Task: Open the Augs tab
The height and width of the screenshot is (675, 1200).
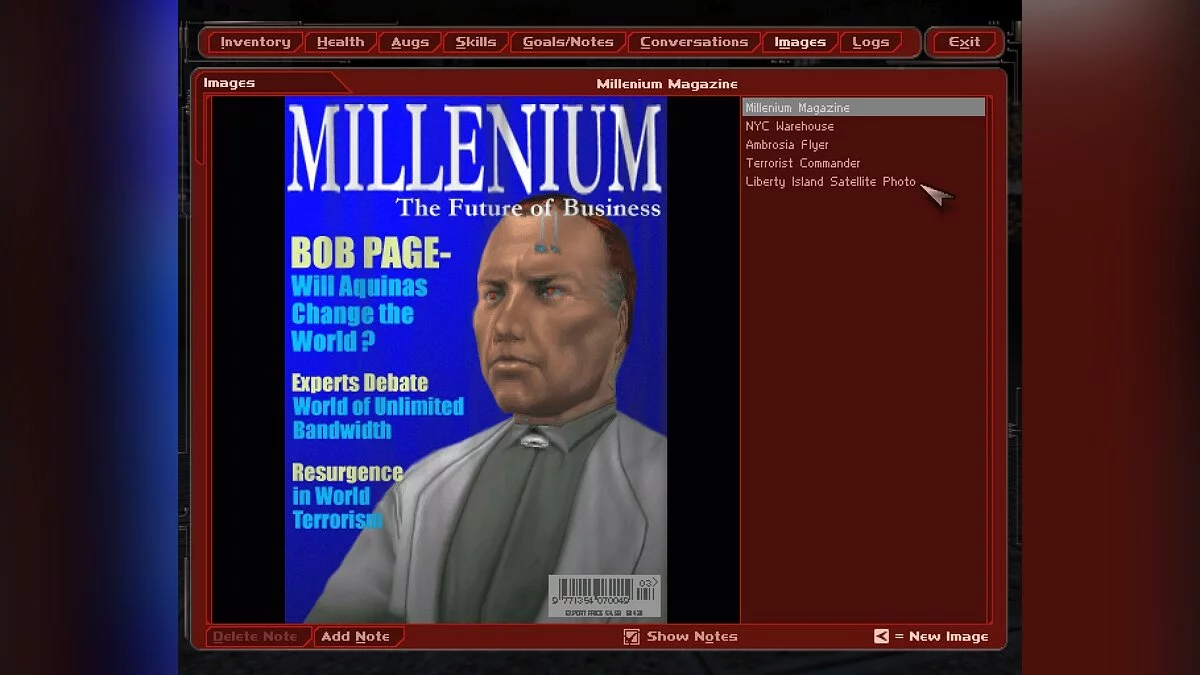Action: coord(410,42)
